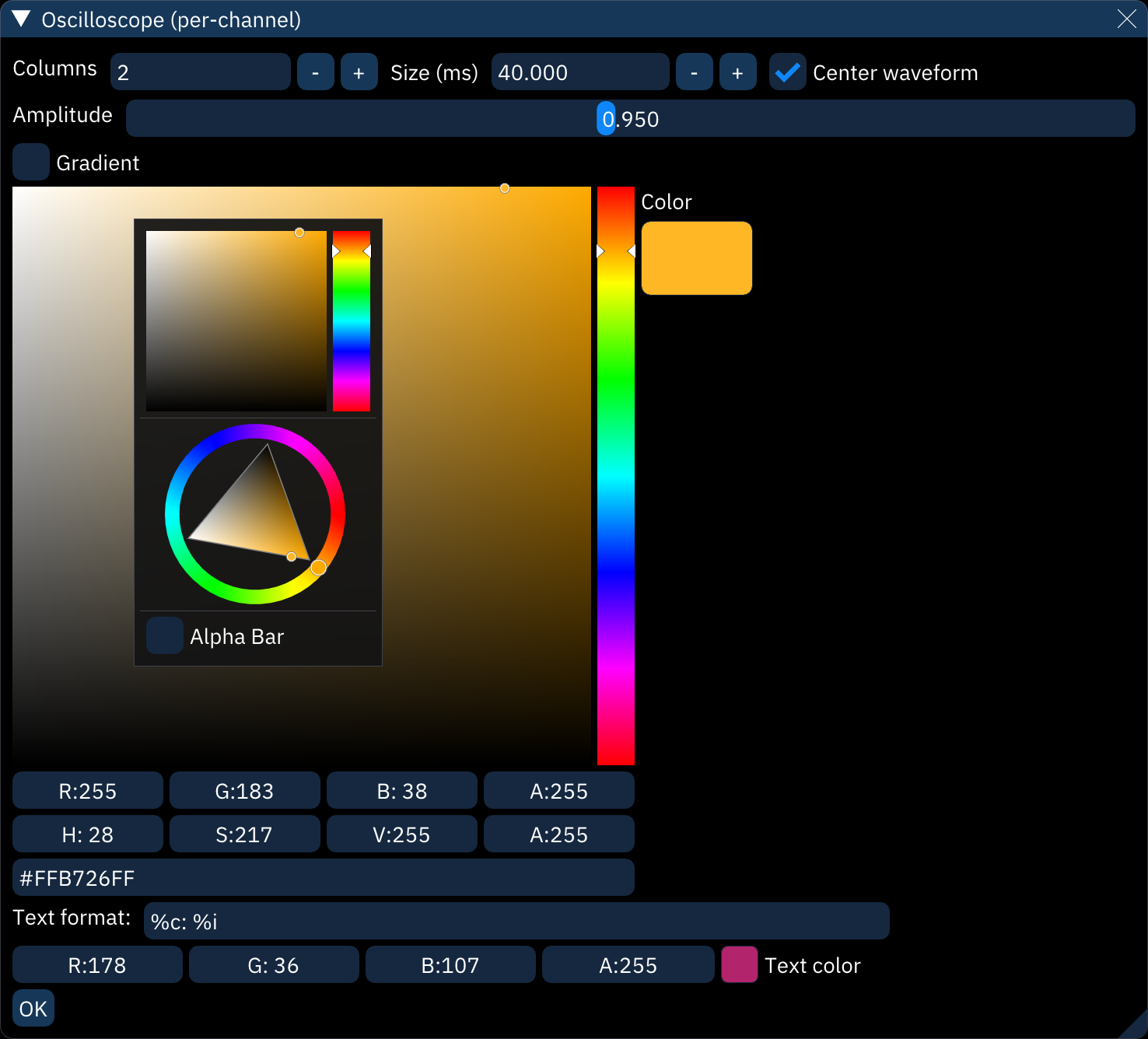Click the H: 28 hue field
The image size is (1148, 1039).
88,834
